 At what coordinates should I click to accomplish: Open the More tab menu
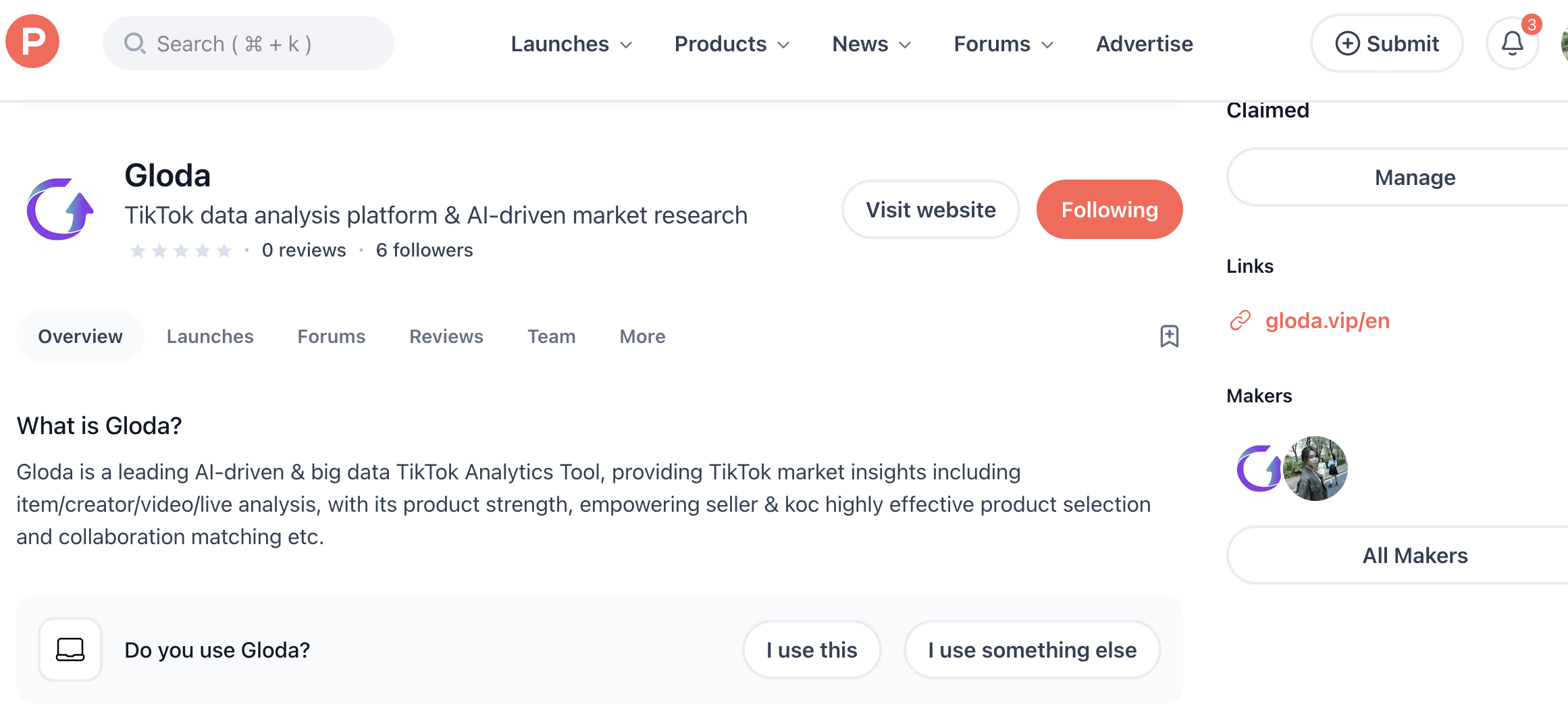click(643, 336)
